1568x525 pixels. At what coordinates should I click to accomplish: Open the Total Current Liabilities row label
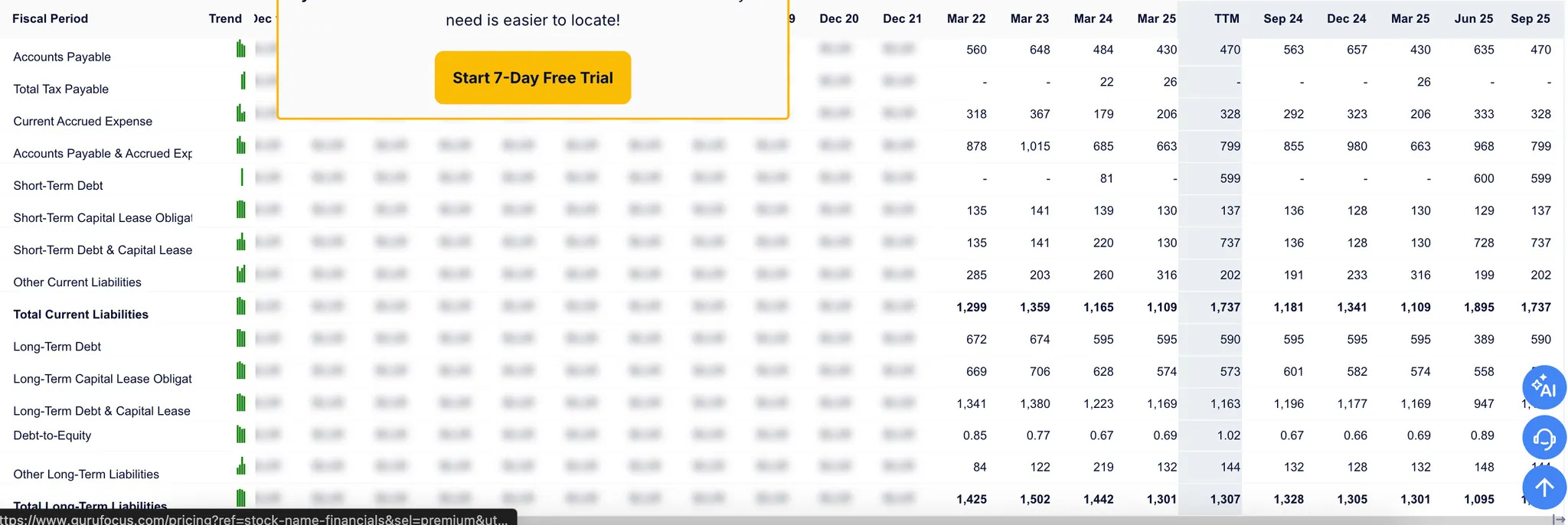80,315
